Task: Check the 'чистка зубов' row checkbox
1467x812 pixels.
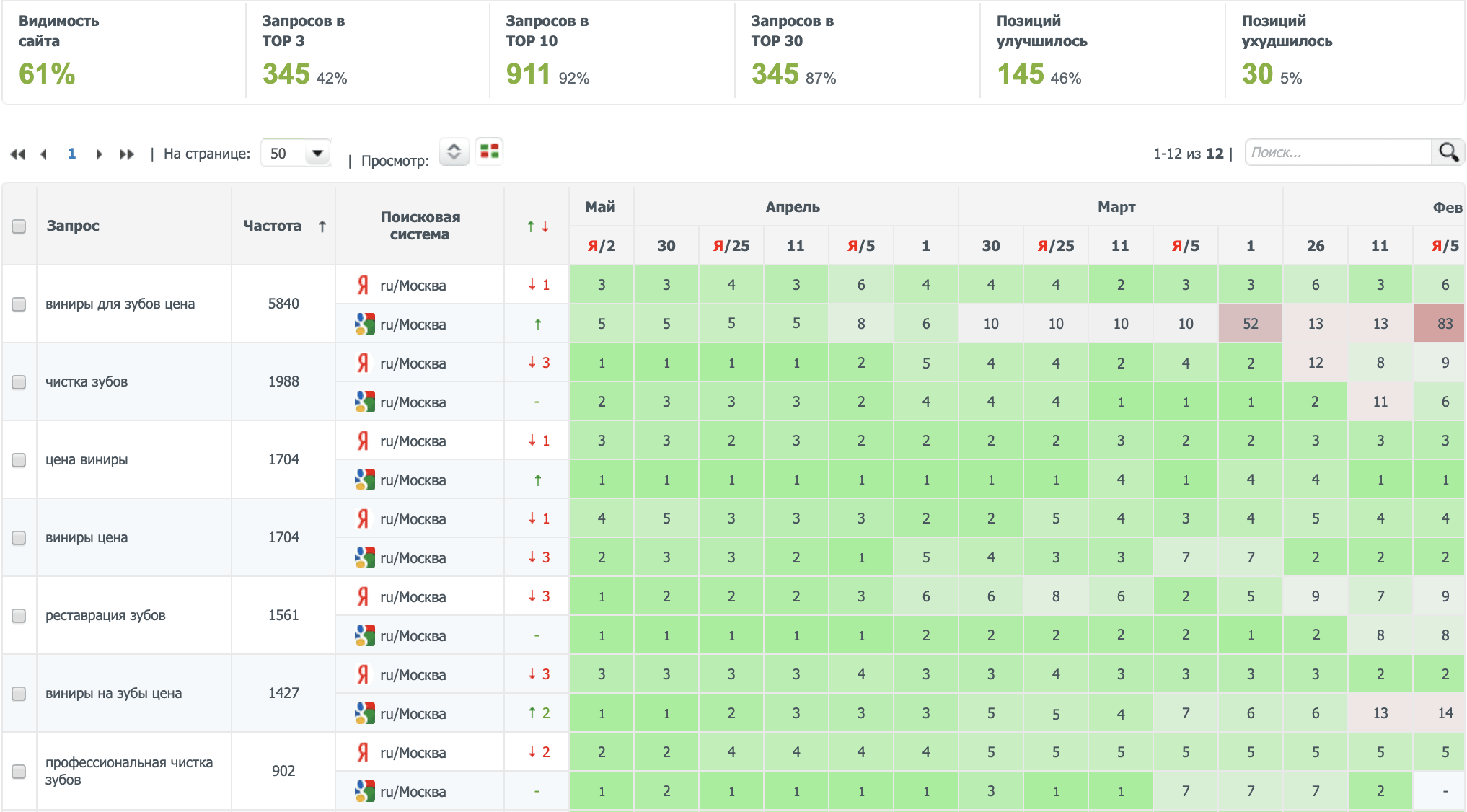Action: (19, 382)
